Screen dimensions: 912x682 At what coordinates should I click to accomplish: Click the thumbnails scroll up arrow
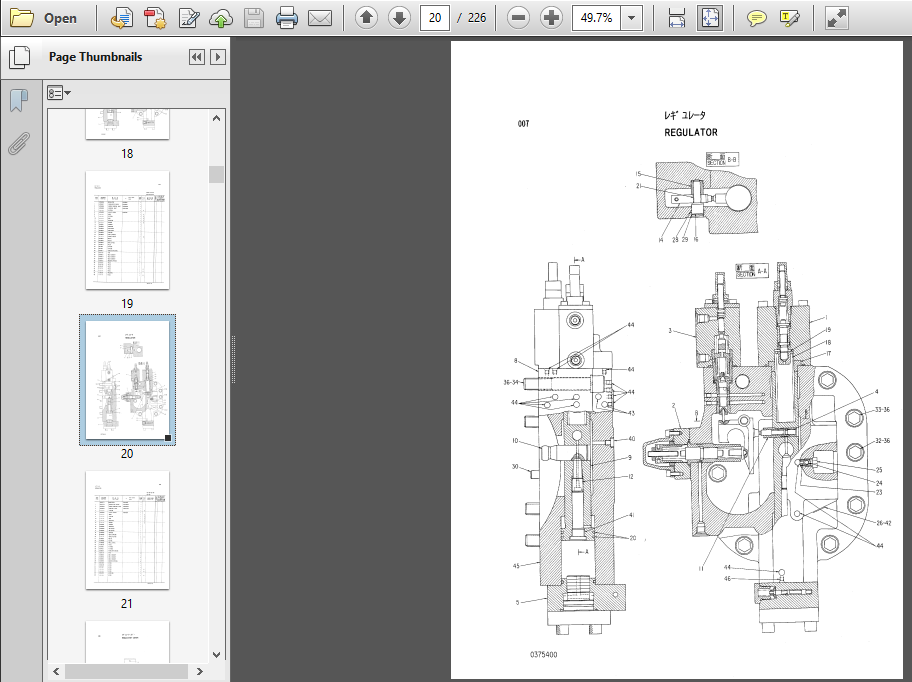(216, 118)
